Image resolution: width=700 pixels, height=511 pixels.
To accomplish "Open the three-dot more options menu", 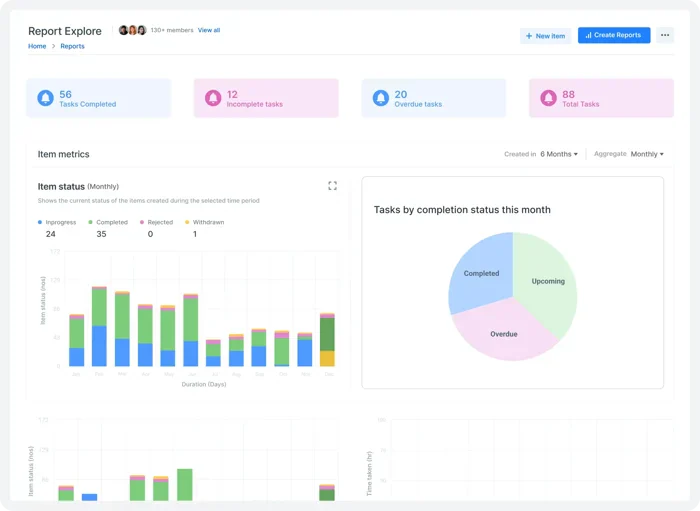I will (x=665, y=35).
